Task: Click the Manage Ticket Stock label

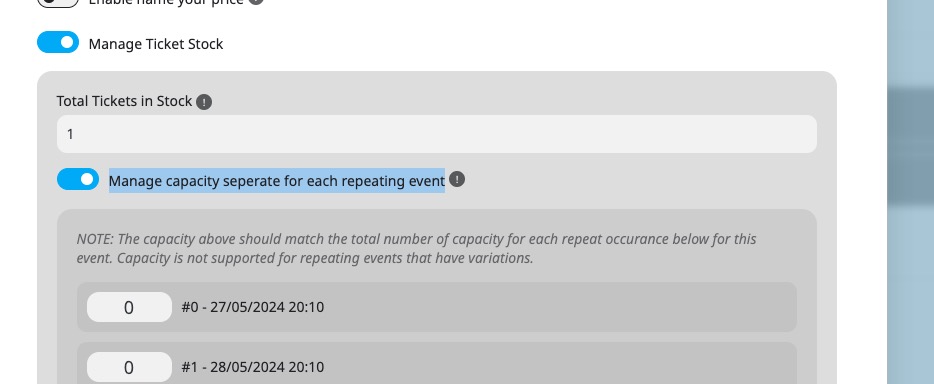Action: click(156, 44)
